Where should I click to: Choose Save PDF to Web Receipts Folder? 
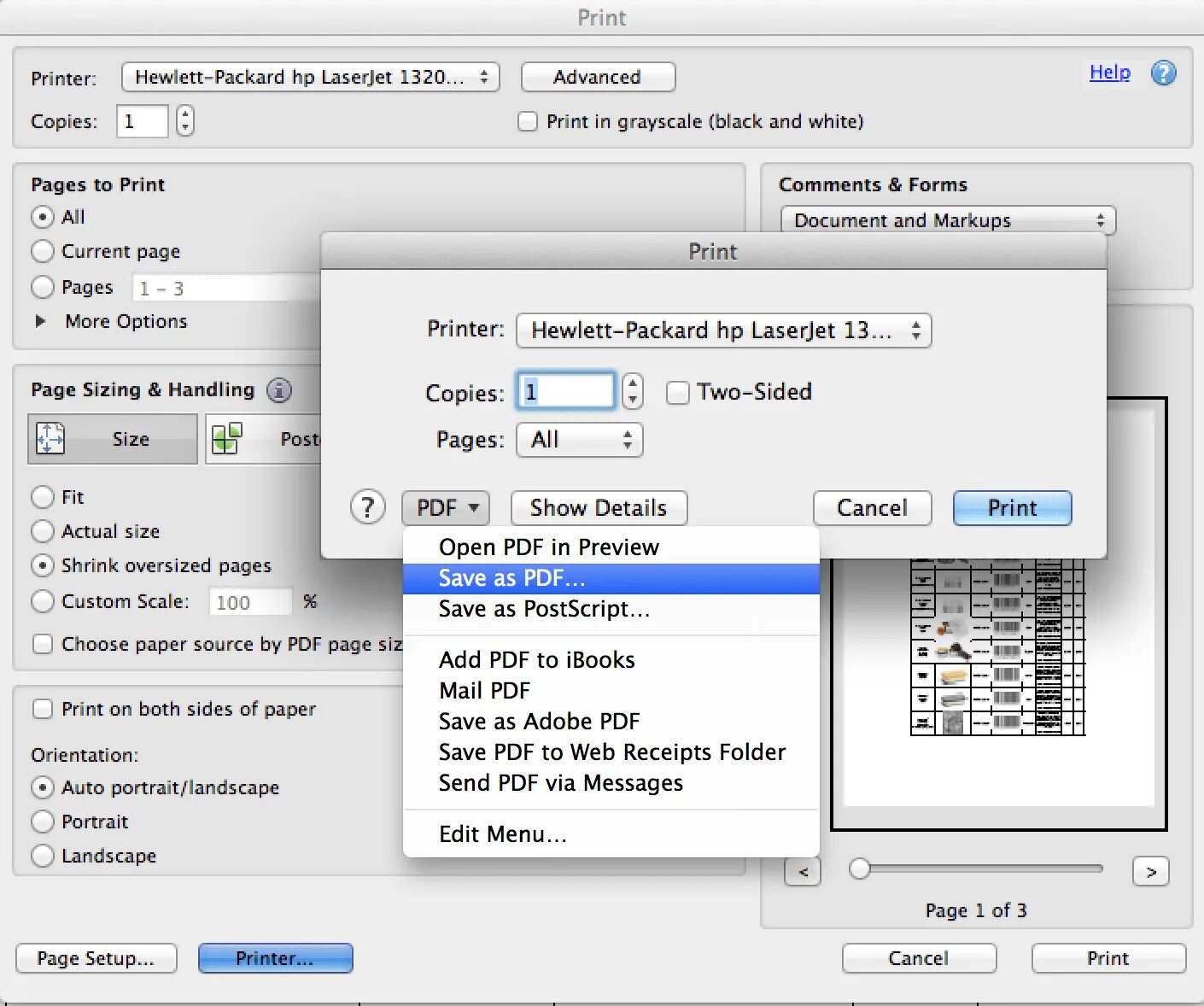coord(611,752)
